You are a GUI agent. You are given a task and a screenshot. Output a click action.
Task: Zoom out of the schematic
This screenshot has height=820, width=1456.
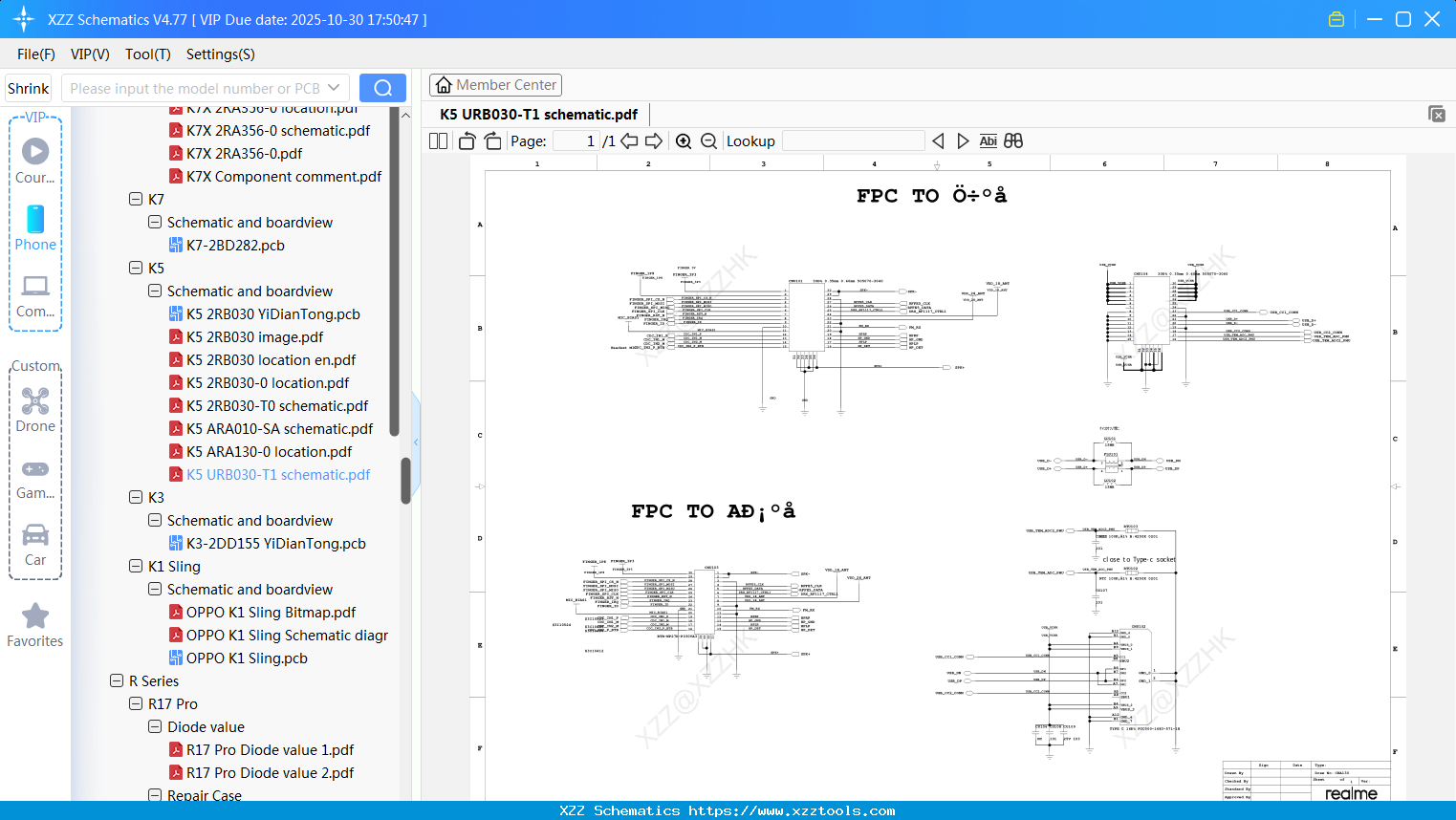(x=708, y=141)
